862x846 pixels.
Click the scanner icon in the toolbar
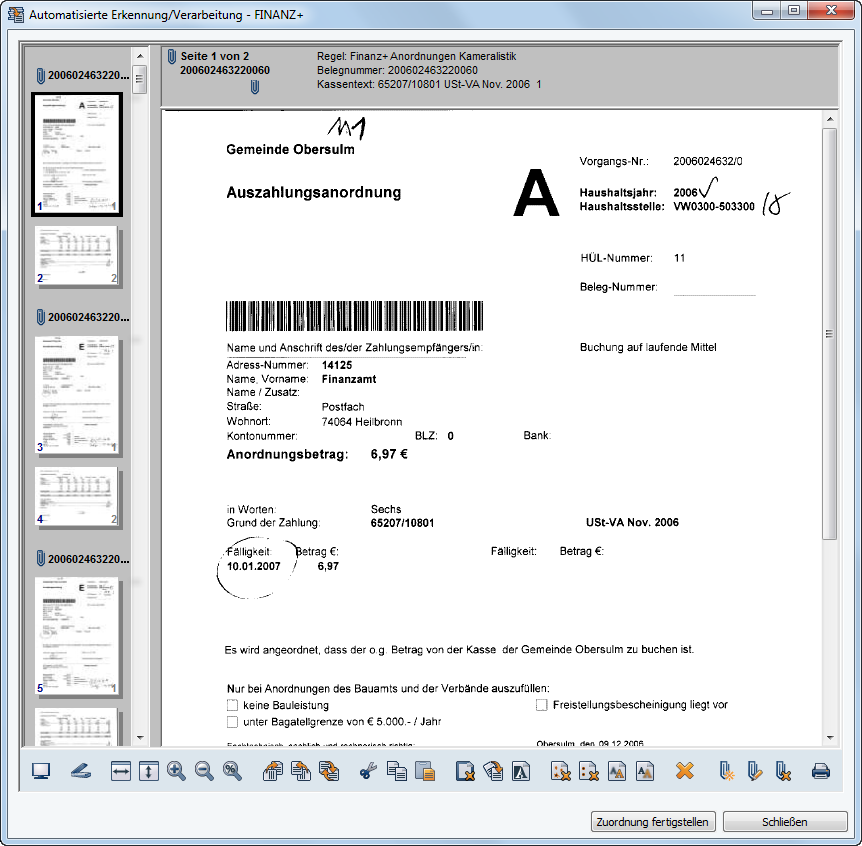(x=81, y=772)
